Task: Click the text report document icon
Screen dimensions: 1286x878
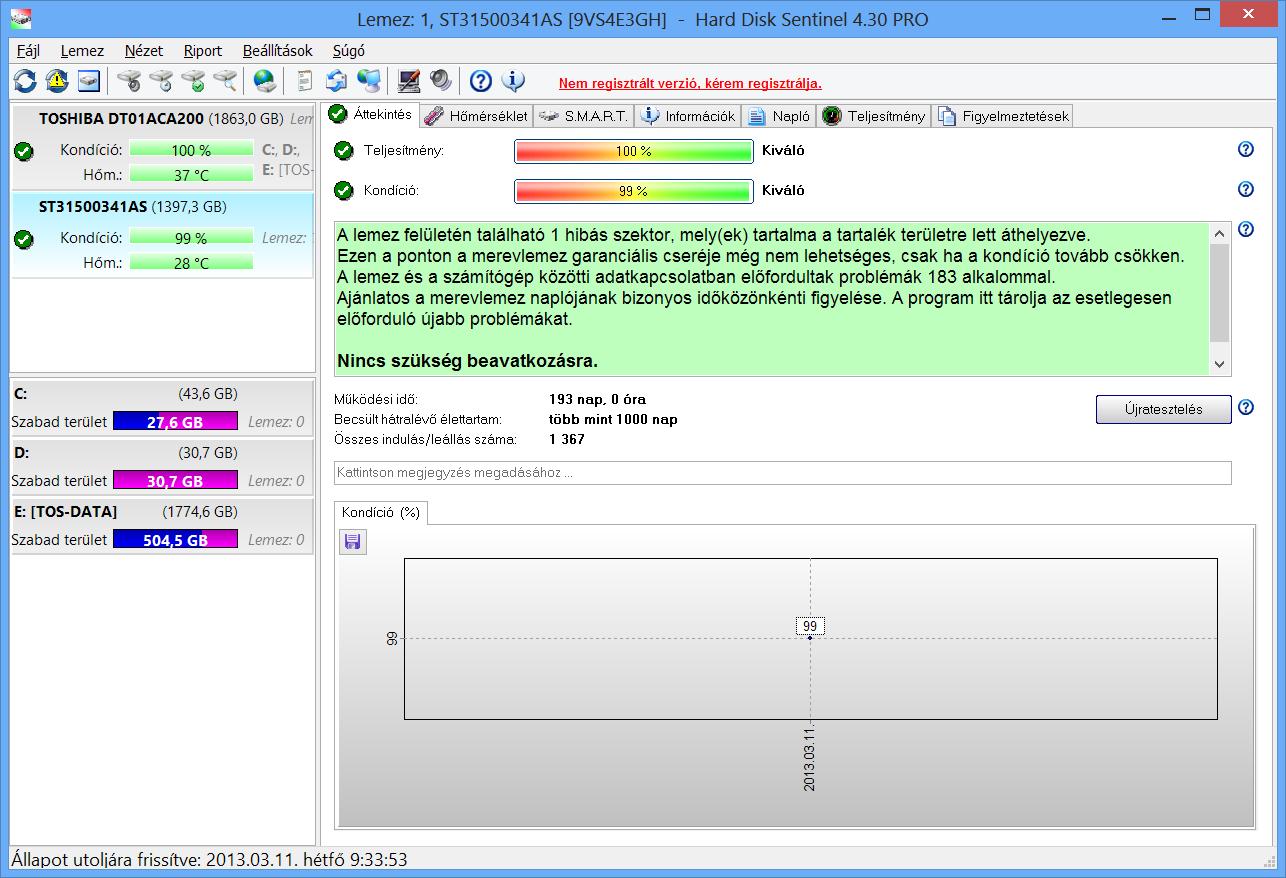Action: pyautogui.click(x=305, y=81)
